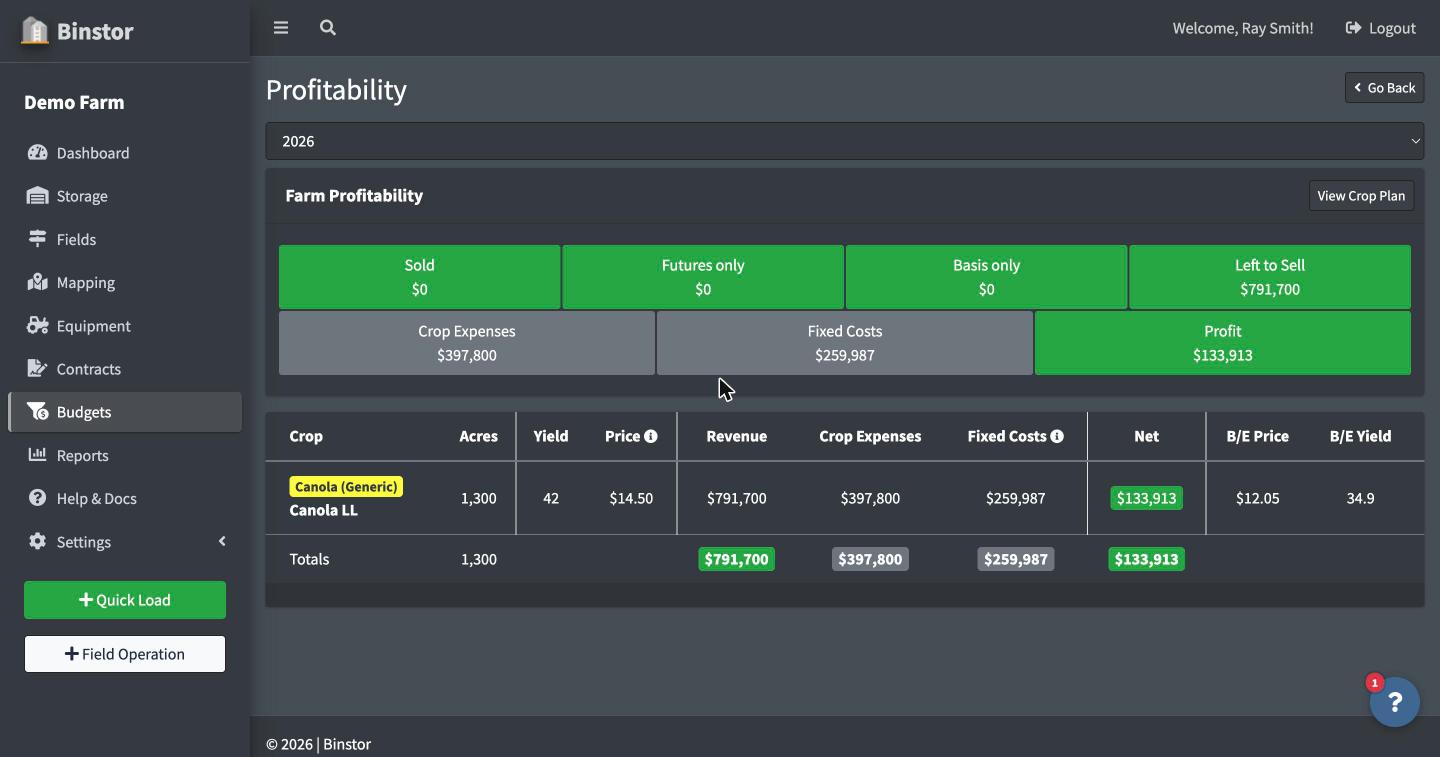Click the Field Operation button
This screenshot has width=1440, height=757.
click(125, 654)
